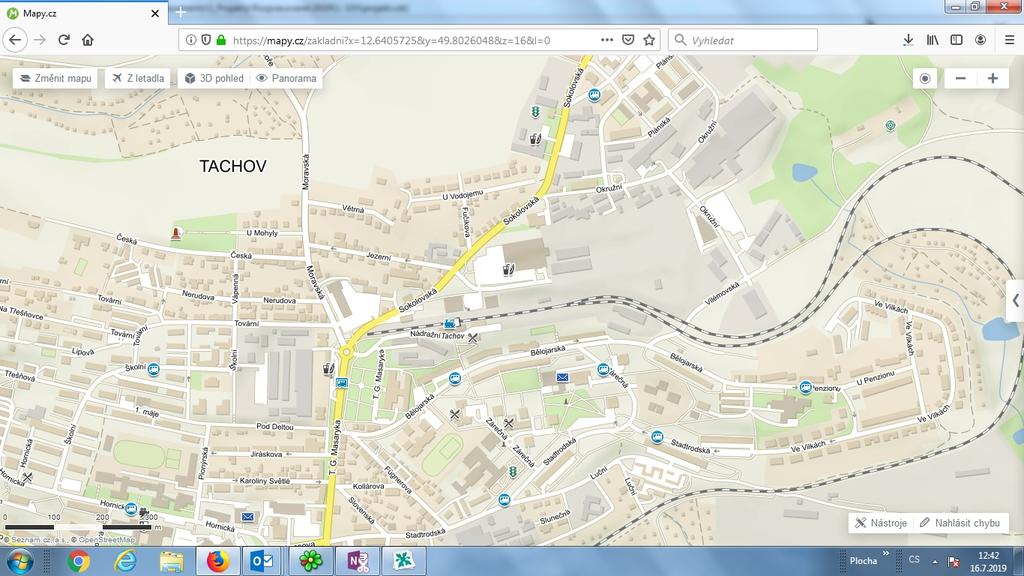Switch to Z letadla aerial view
The image size is (1024, 576).
(x=138, y=78)
